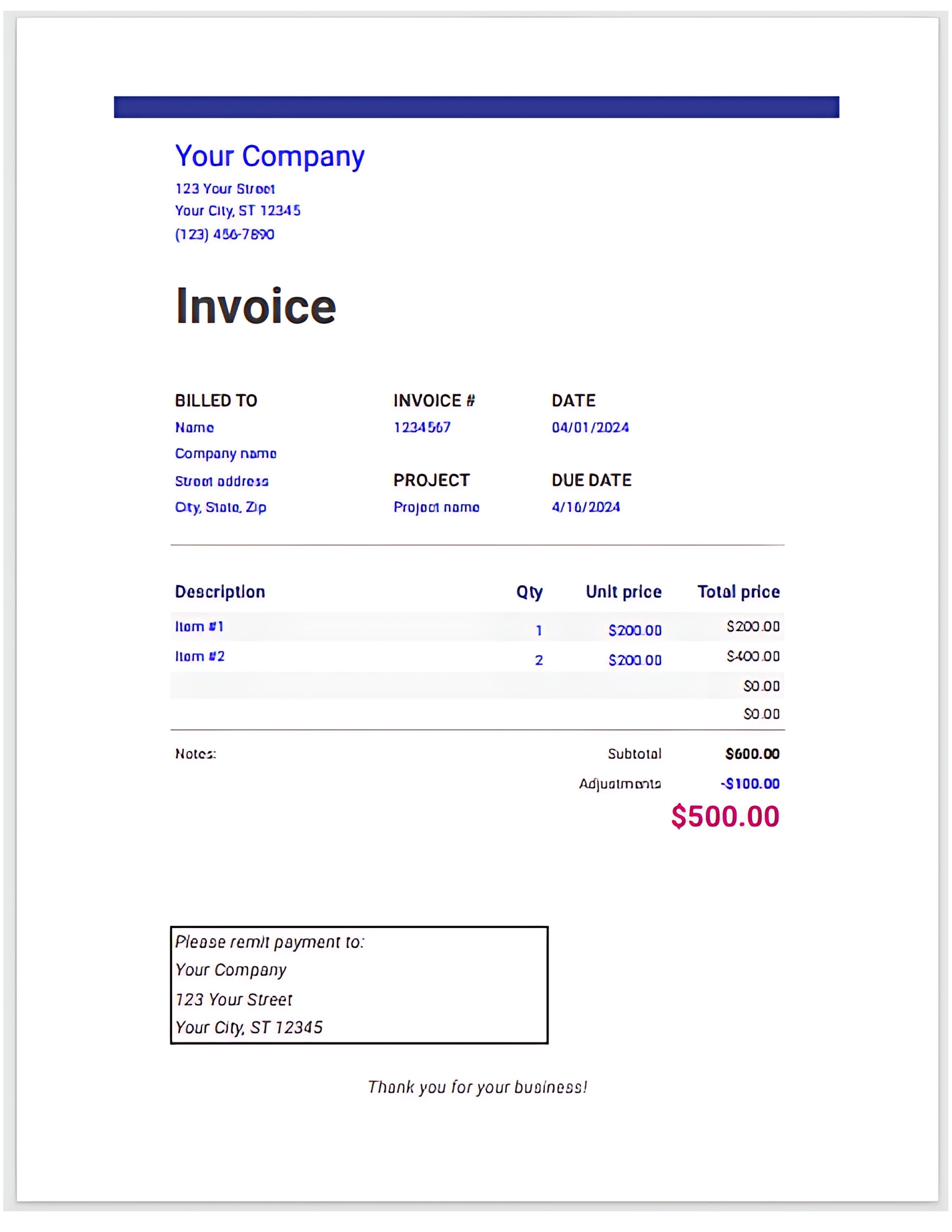Click the Item #2 description

200,657
